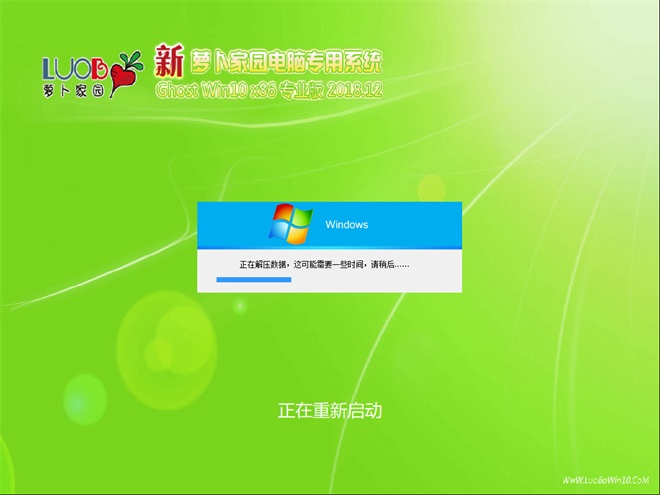The height and width of the screenshot is (495, 660).
Task: Click the filled blue part of progress bar
Action: point(253,280)
